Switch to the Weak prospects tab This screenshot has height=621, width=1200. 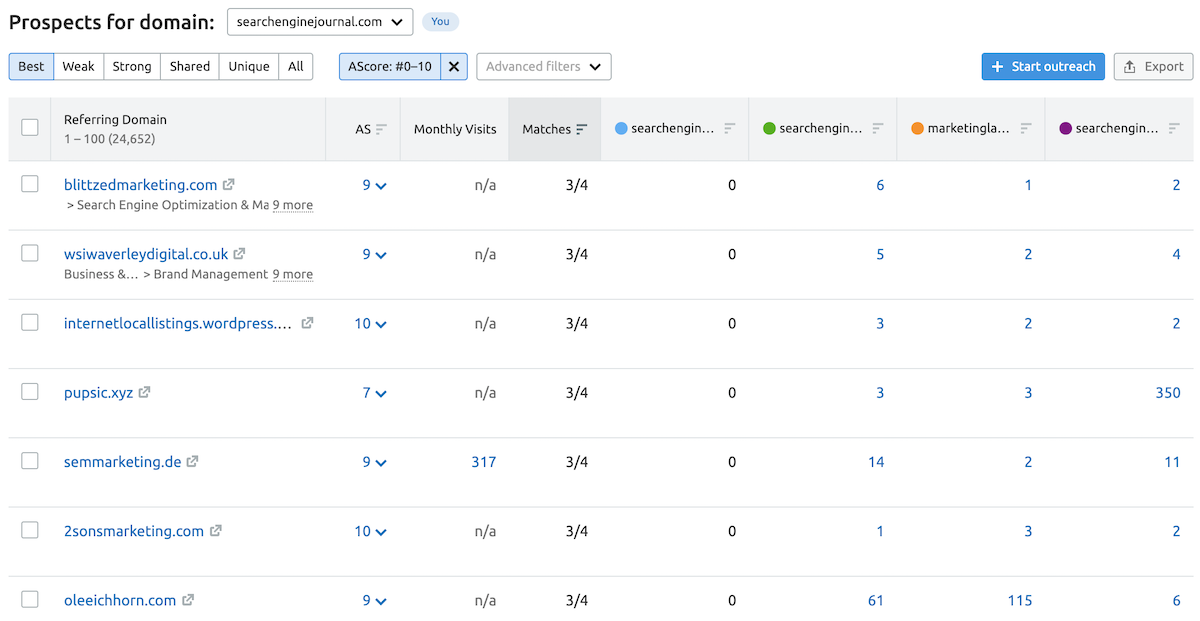point(78,66)
